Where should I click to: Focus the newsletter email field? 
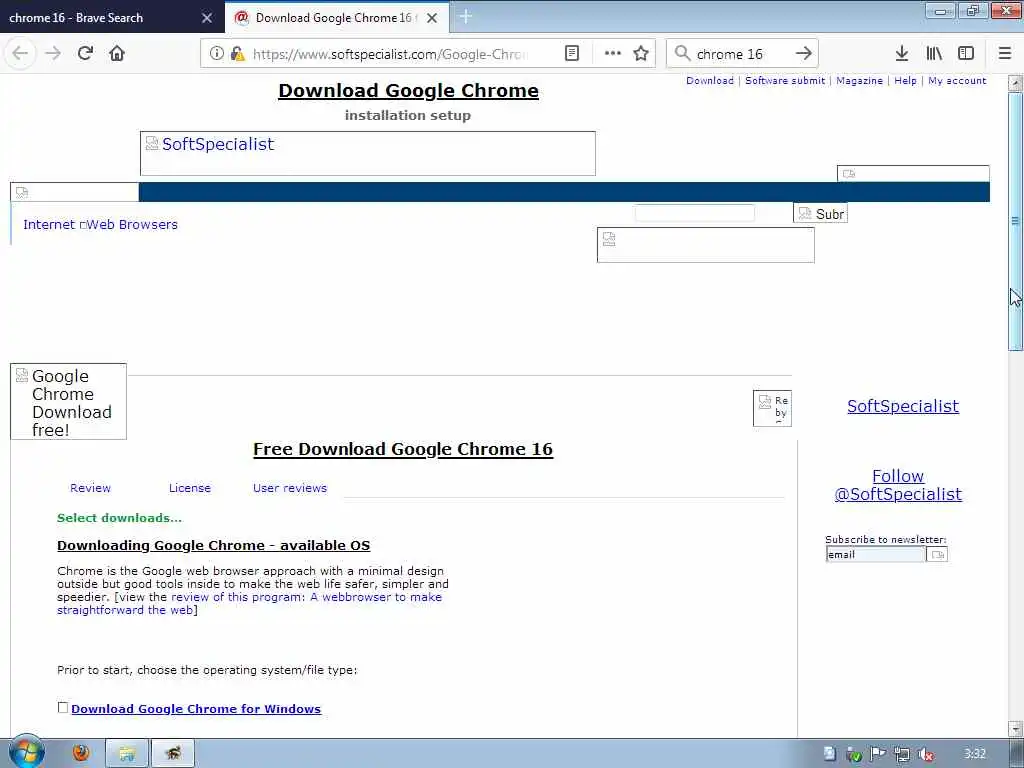tap(875, 554)
